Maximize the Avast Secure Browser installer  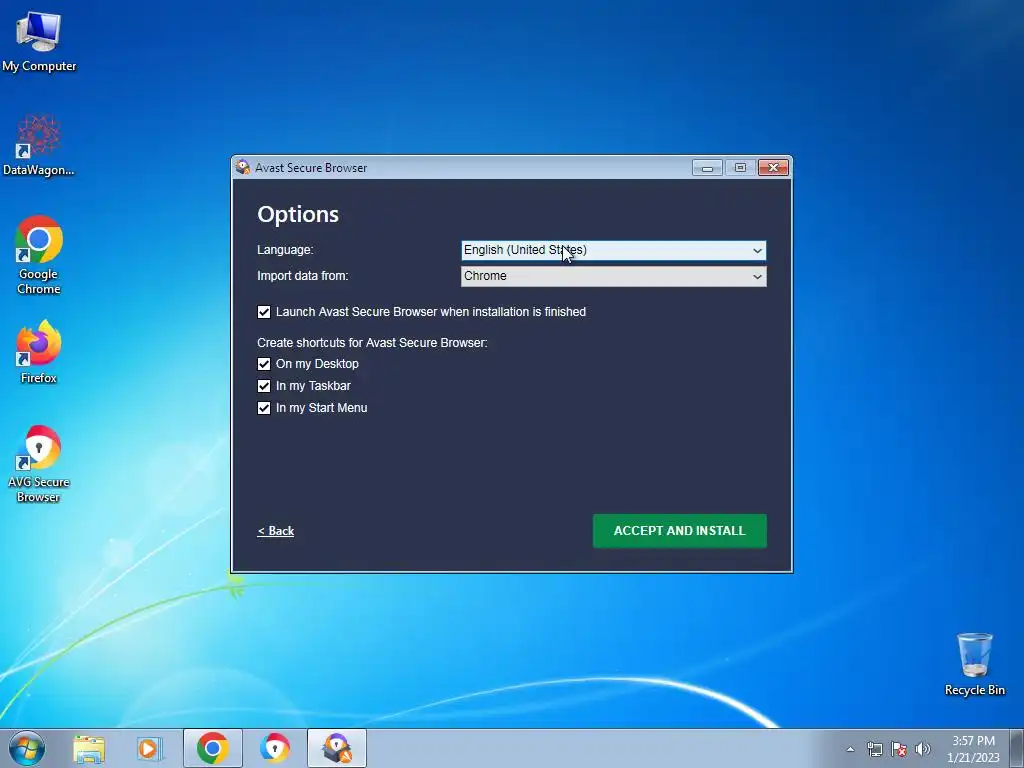click(740, 168)
